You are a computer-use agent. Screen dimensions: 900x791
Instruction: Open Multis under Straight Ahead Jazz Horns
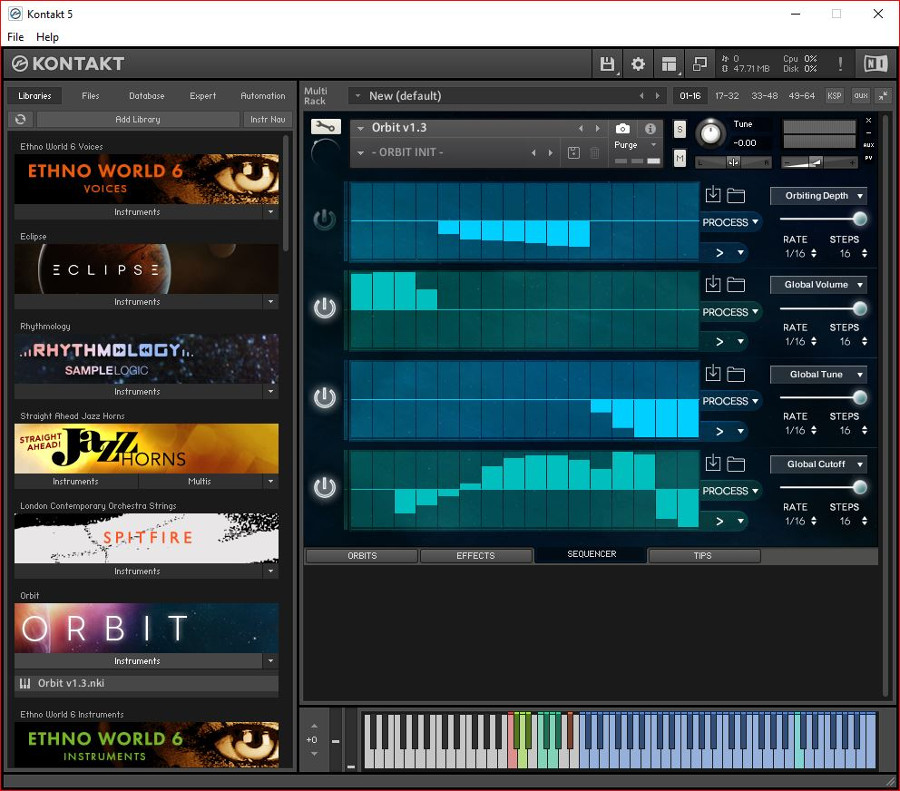coord(199,481)
